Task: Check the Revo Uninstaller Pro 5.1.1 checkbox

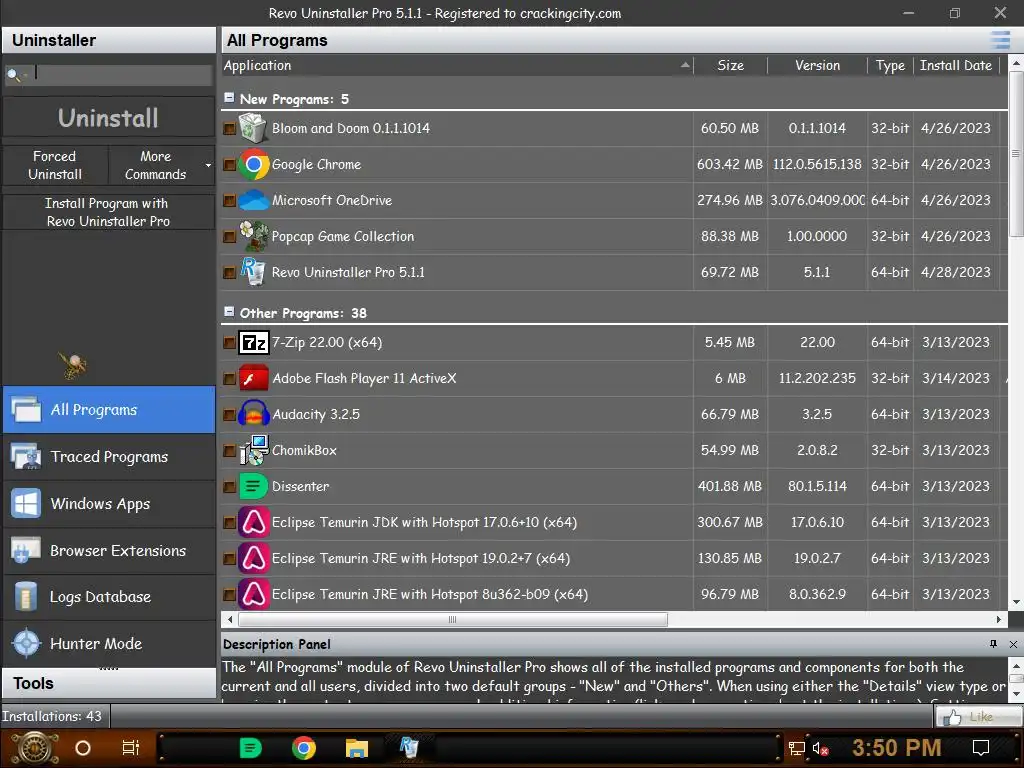Action: pos(229,272)
